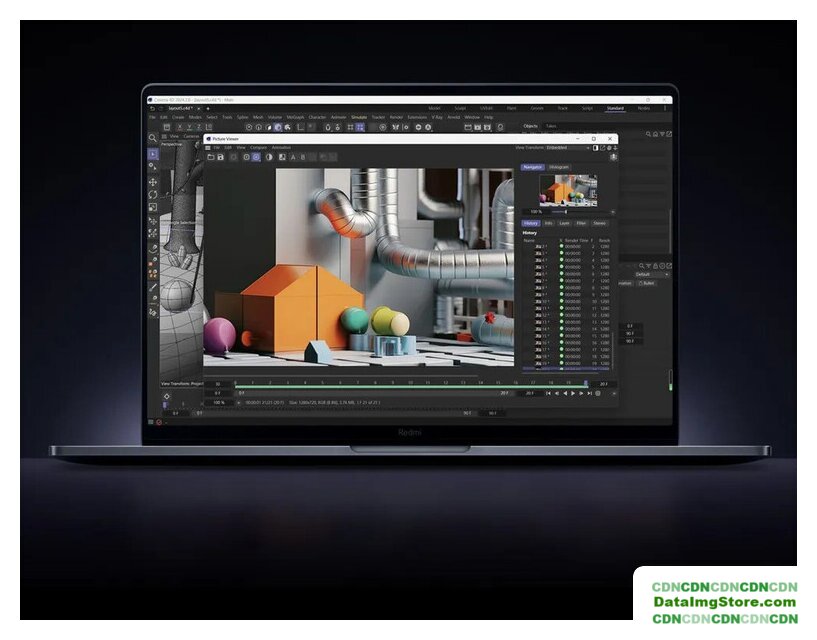Select the Scale tool in left toolbar
Viewport: 817px width, 640px height.
(153, 208)
